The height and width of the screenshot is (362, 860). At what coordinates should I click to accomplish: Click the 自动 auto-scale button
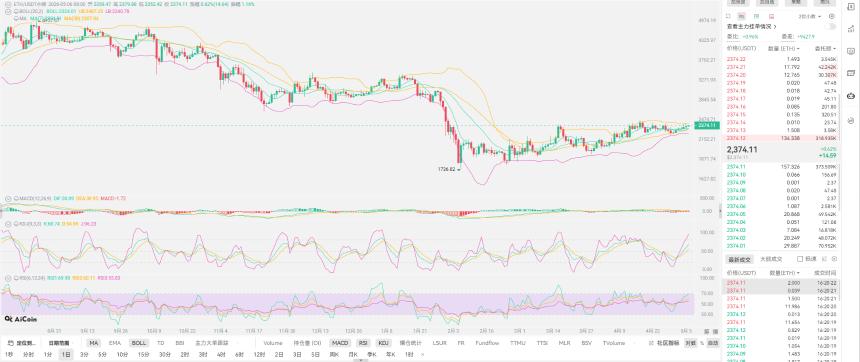click(x=712, y=343)
